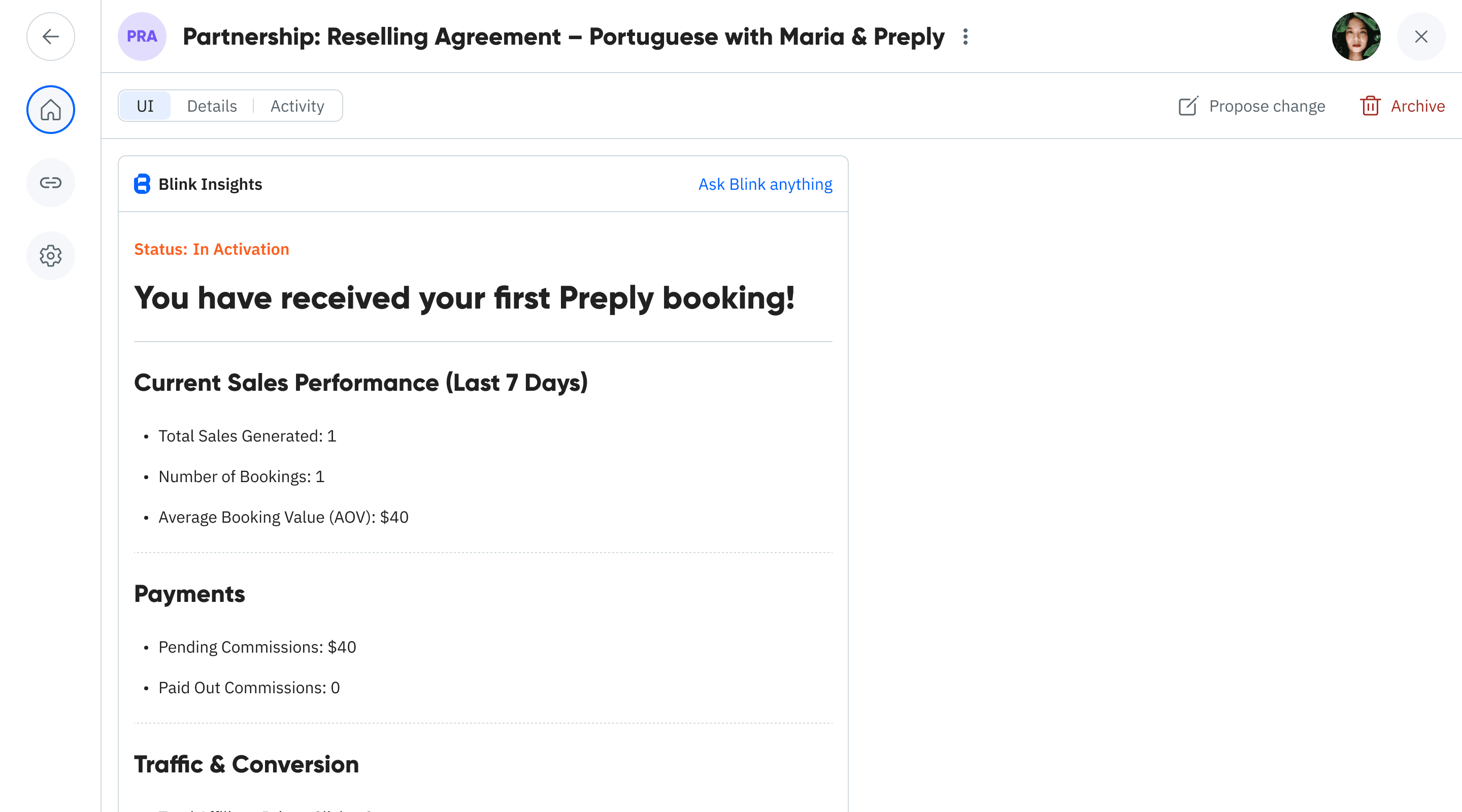This screenshot has height=812, width=1462.
Task: Click the edit icon beside Propose change
Action: 1188,106
